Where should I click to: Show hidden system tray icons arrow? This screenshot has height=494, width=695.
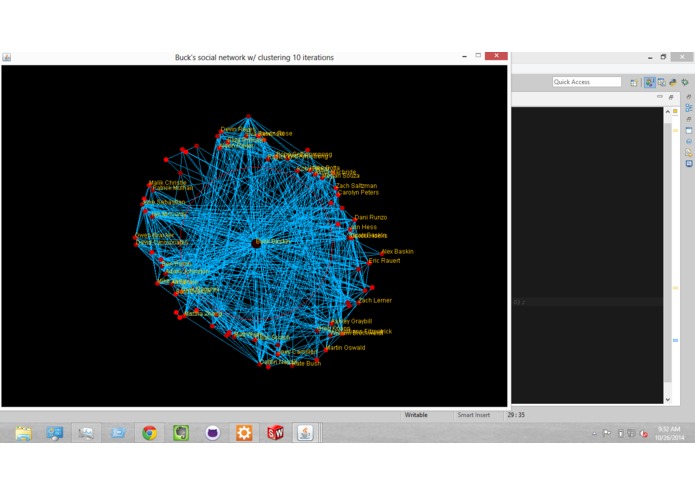(x=594, y=434)
